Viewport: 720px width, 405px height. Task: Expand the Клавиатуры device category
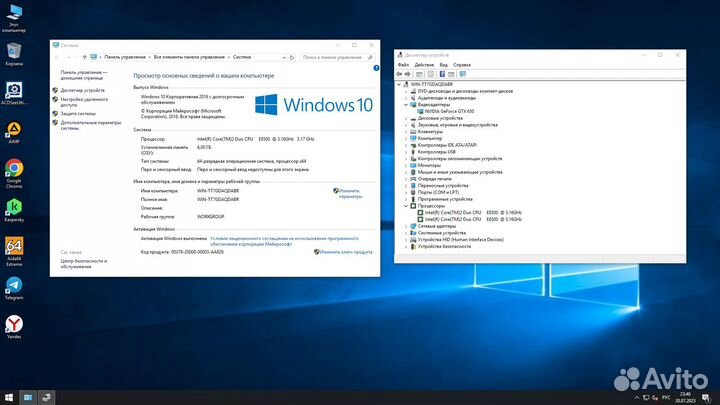[x=406, y=131]
